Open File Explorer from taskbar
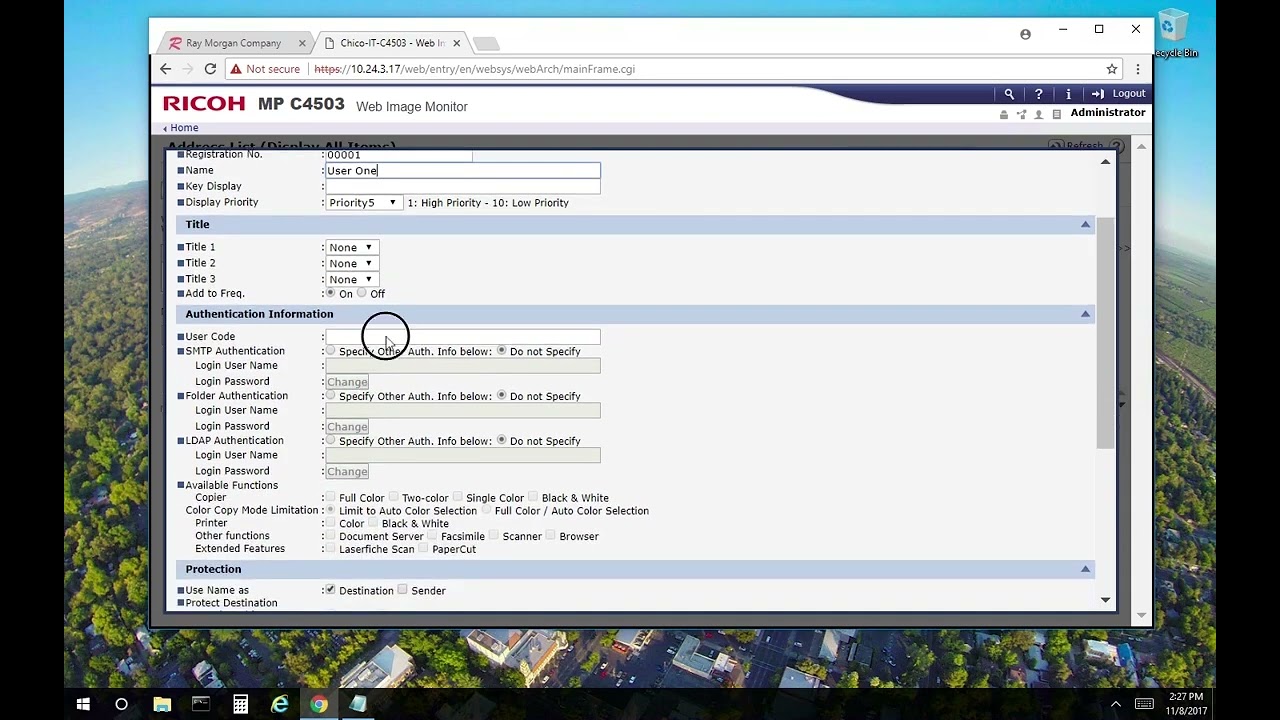Image resolution: width=1280 pixels, height=720 pixels. coord(162,704)
